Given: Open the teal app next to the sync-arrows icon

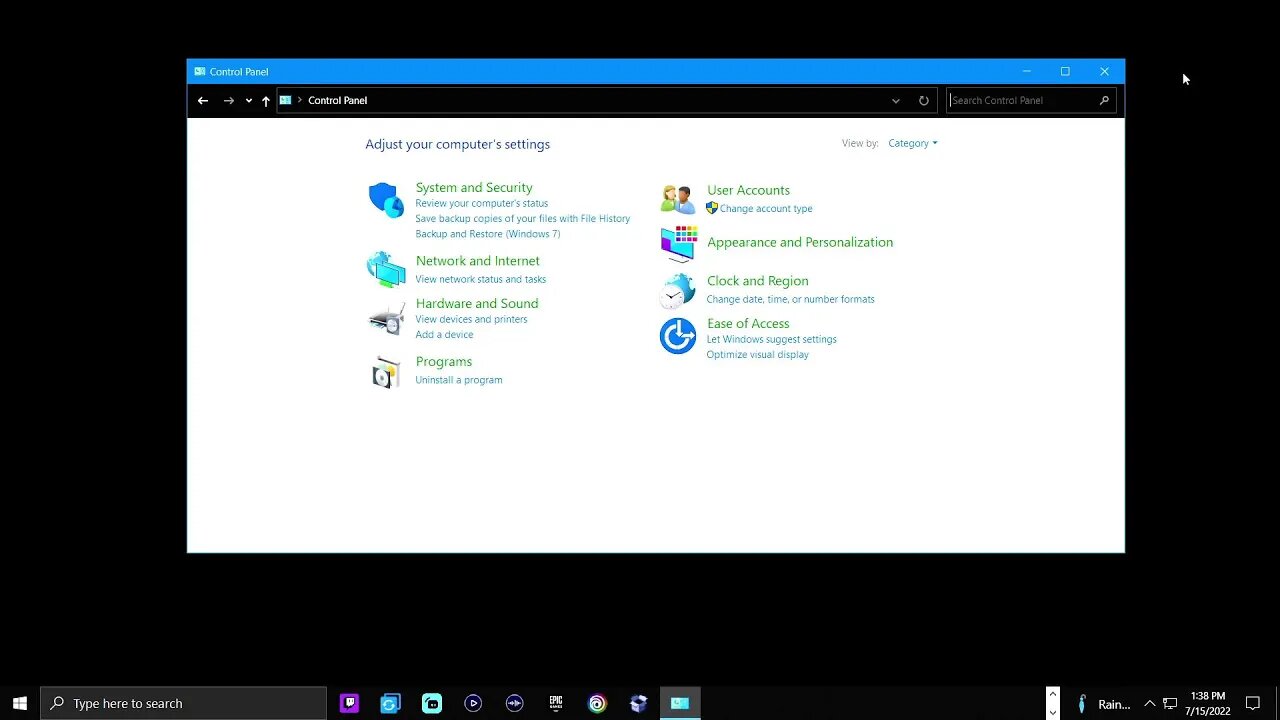Looking at the screenshot, I should (x=432, y=703).
